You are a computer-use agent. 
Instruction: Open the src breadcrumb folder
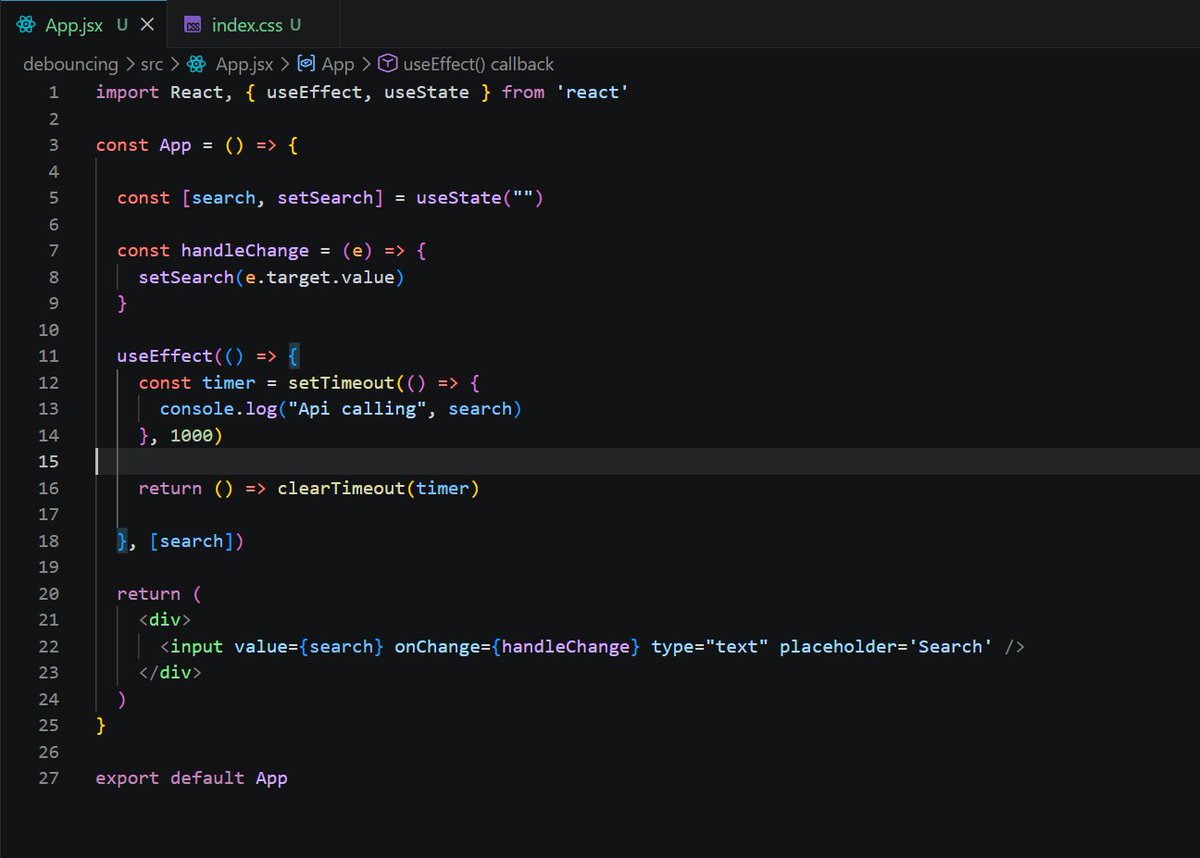[152, 64]
